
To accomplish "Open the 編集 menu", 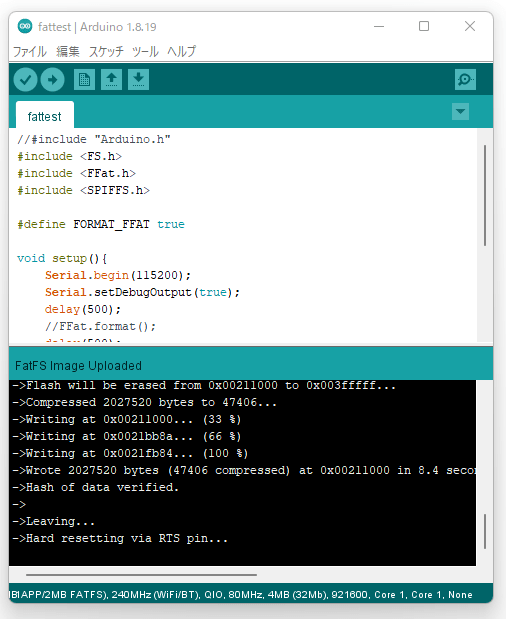I will [68, 51].
